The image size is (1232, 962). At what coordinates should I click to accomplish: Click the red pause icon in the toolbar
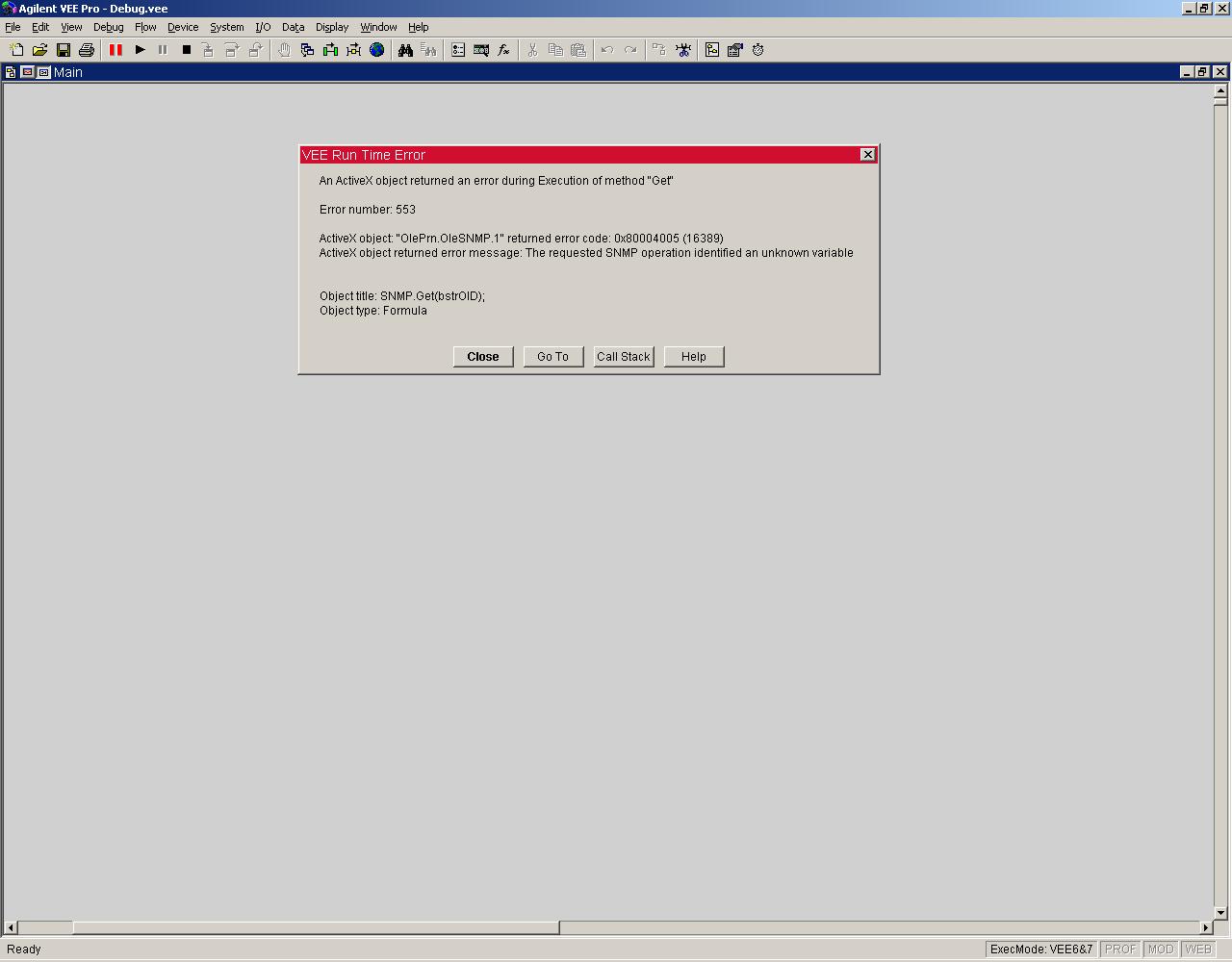tap(115, 50)
